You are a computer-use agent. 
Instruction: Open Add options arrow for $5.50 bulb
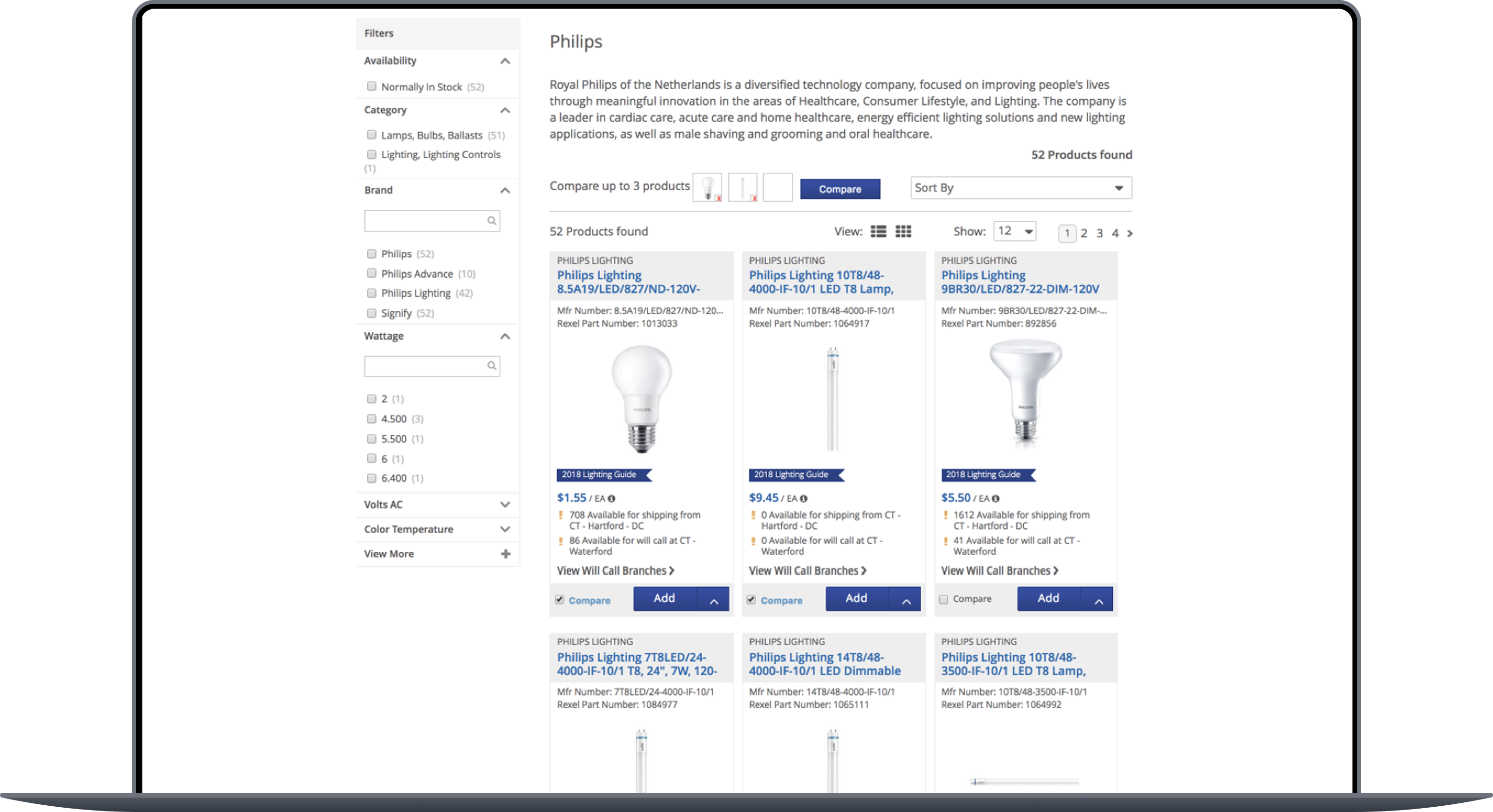click(1098, 599)
